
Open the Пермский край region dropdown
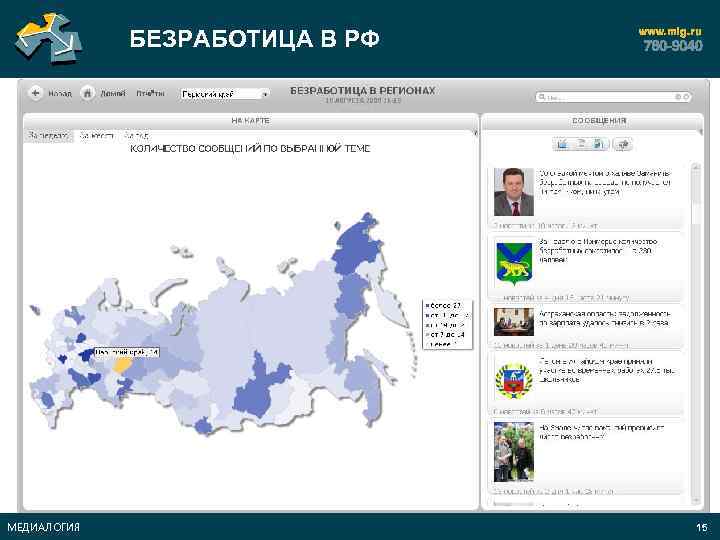(x=225, y=94)
